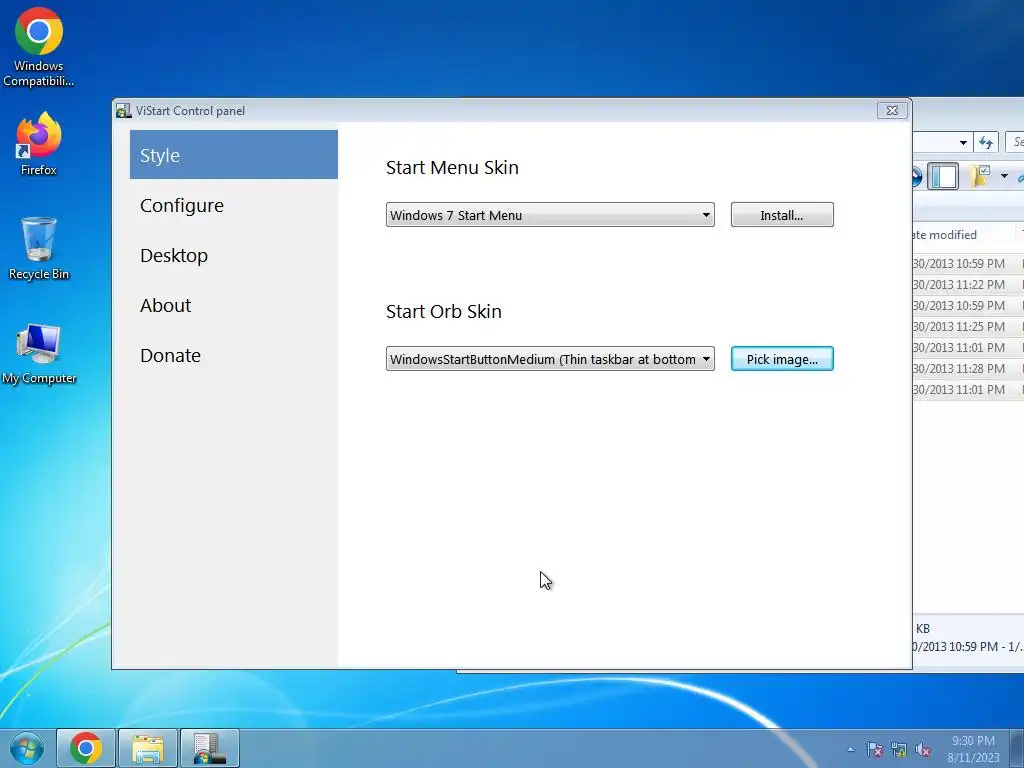
Task: Click Show desktop strip on taskbar
Action: 1017,748
